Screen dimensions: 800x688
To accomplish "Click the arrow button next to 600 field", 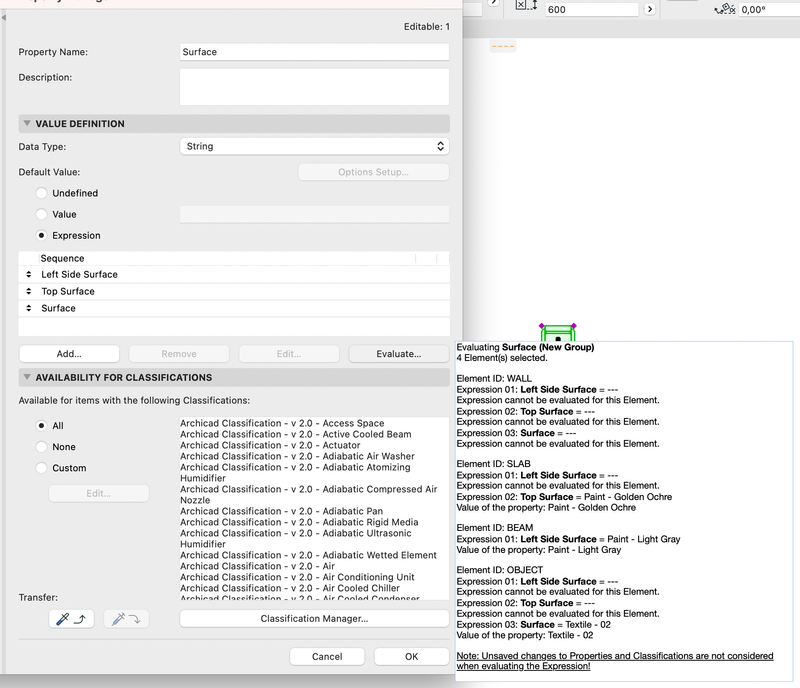I will pos(649,9).
